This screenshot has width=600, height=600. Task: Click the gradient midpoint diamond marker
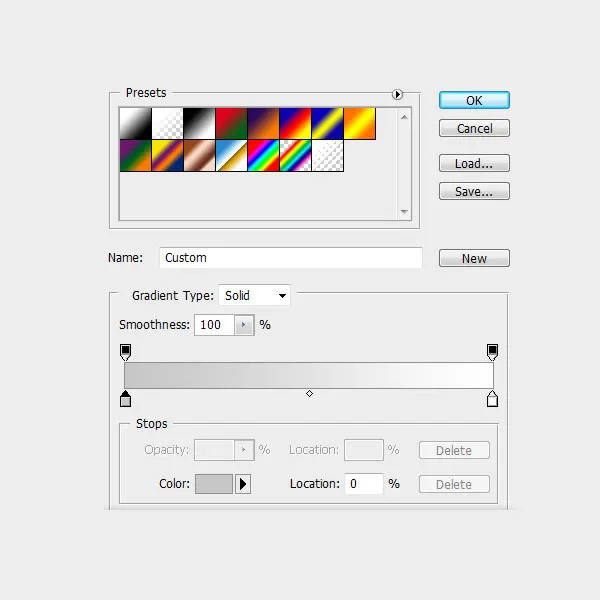pyautogui.click(x=309, y=394)
